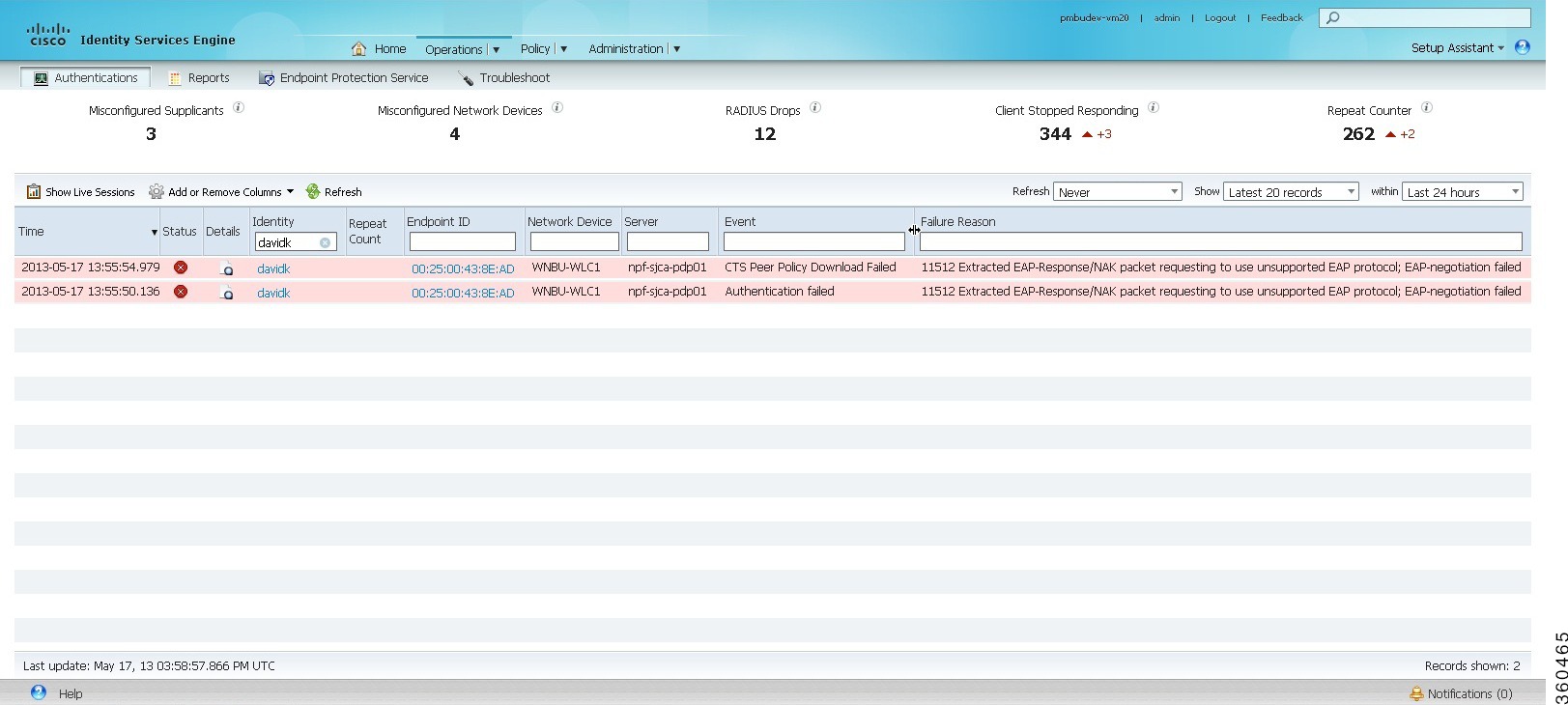Click info icon beside Misconfigured Supplicants
Image resolution: width=1568 pixels, height=705 pixels.
(239, 107)
